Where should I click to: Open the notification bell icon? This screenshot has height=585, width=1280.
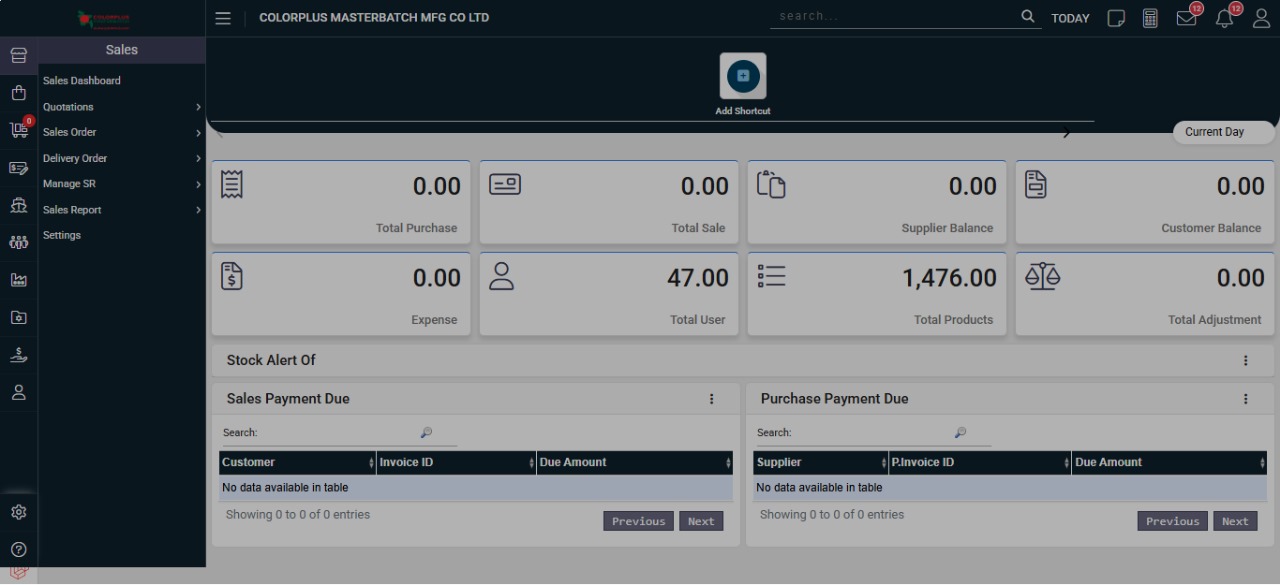(x=1224, y=18)
